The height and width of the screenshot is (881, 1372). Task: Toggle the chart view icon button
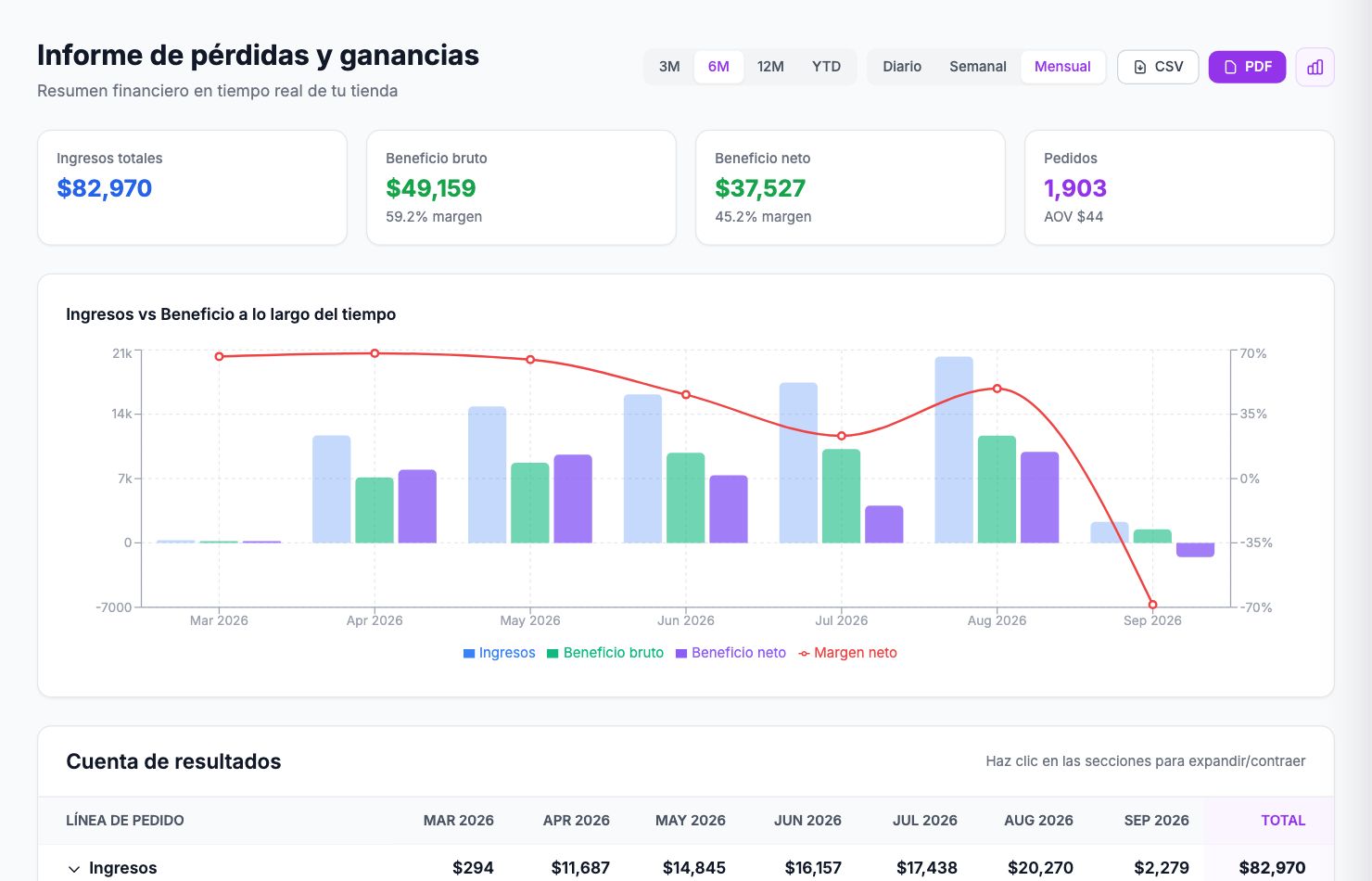point(1315,67)
